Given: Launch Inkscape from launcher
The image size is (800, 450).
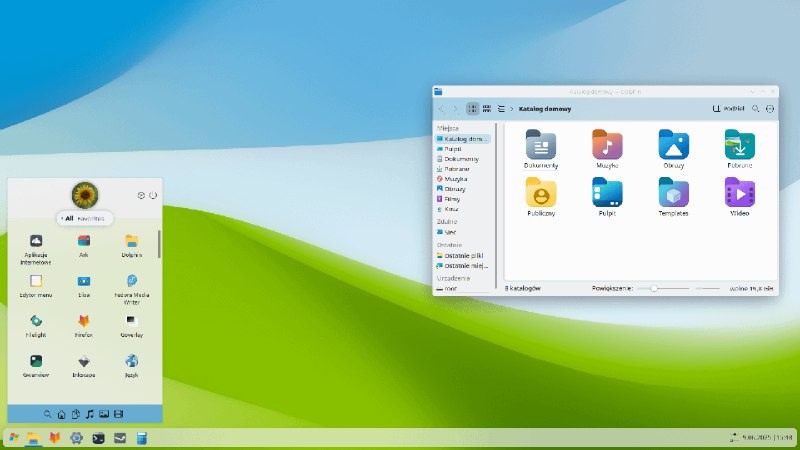Looking at the screenshot, I should pos(84,366).
